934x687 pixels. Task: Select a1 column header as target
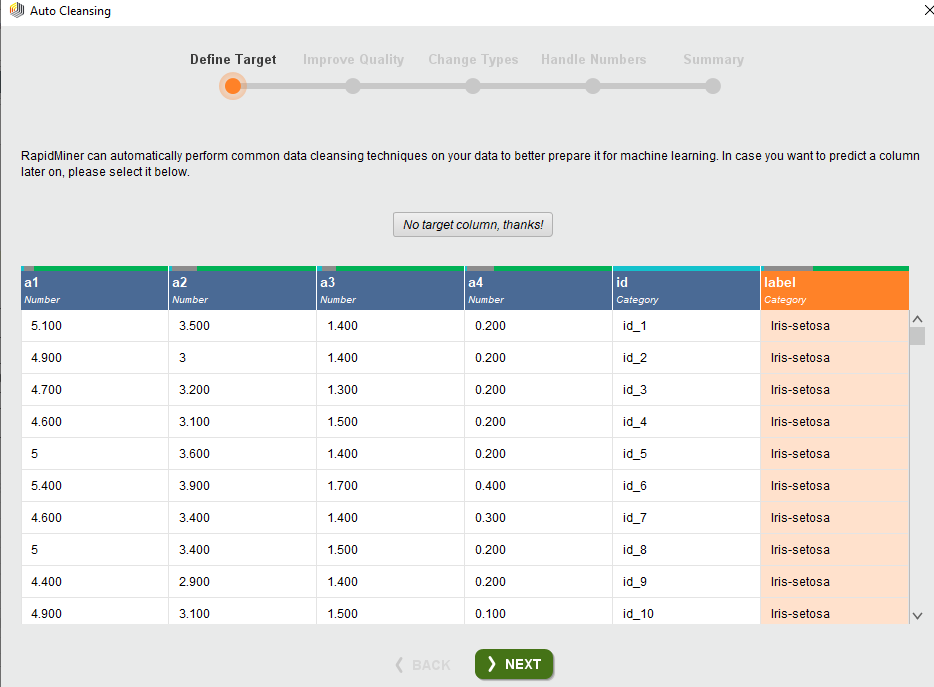95,290
